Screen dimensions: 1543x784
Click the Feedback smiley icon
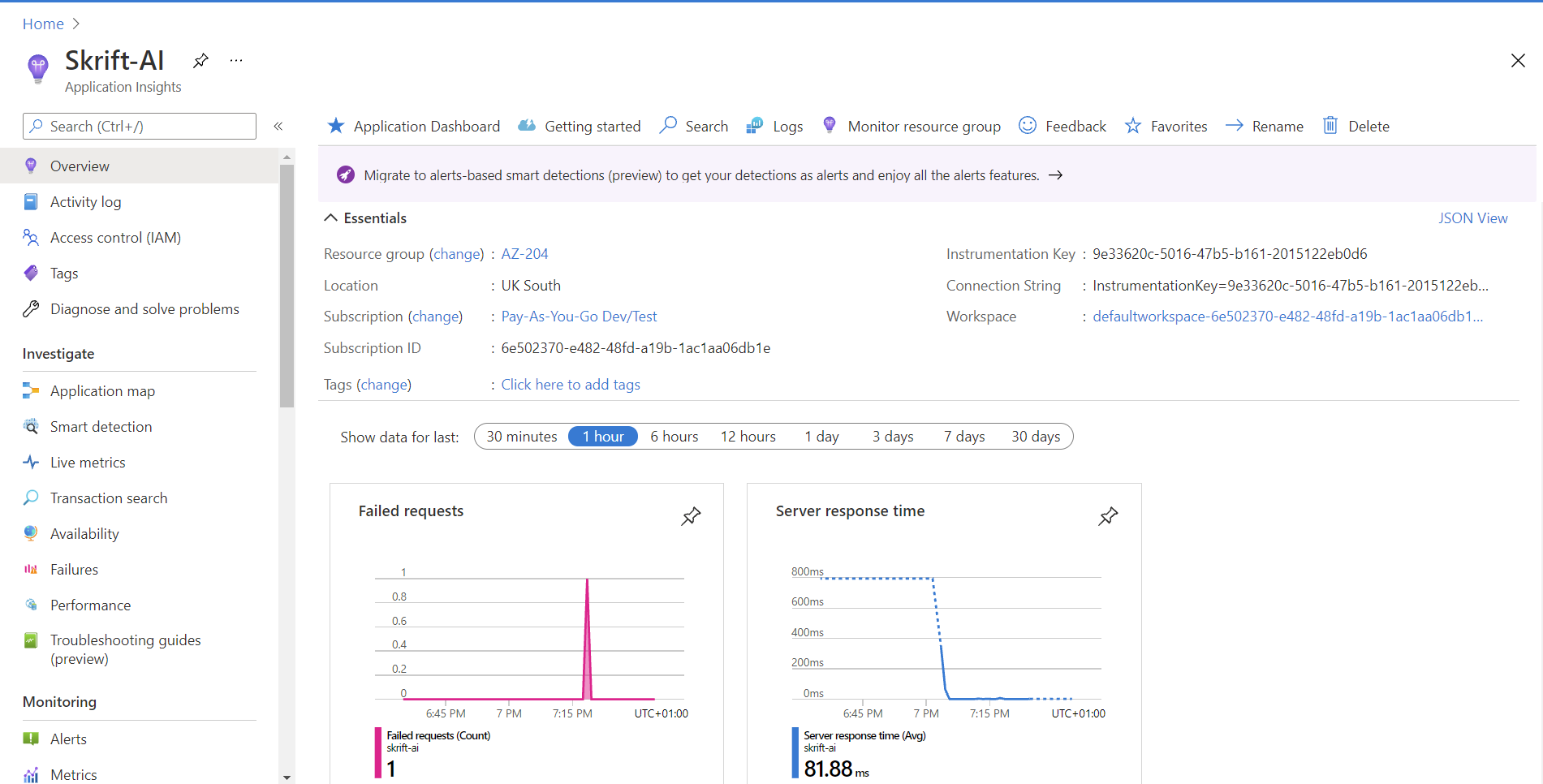point(1028,125)
